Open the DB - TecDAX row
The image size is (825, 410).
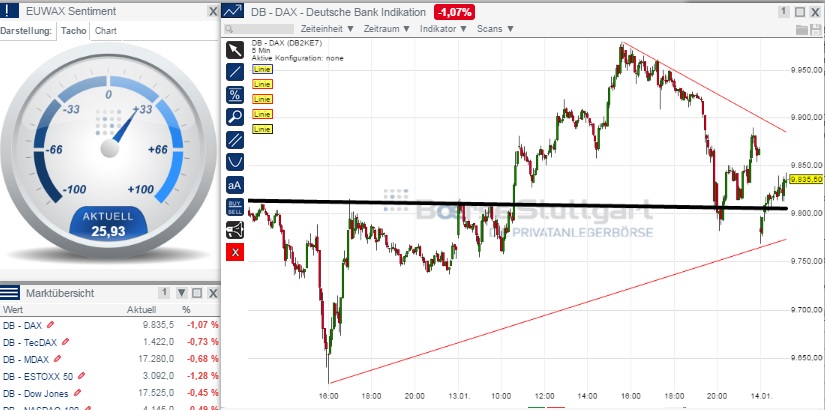coord(110,342)
